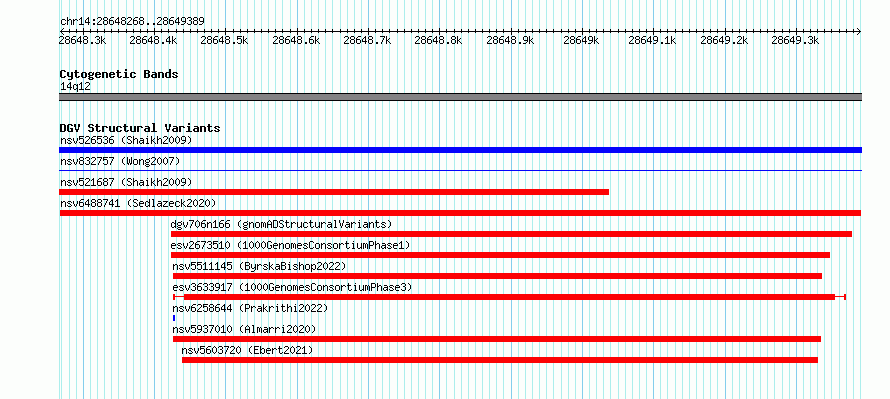Click the 28648.5k ruler tick label
Image resolution: width=890 pixels, height=399 pixels.
point(225,40)
